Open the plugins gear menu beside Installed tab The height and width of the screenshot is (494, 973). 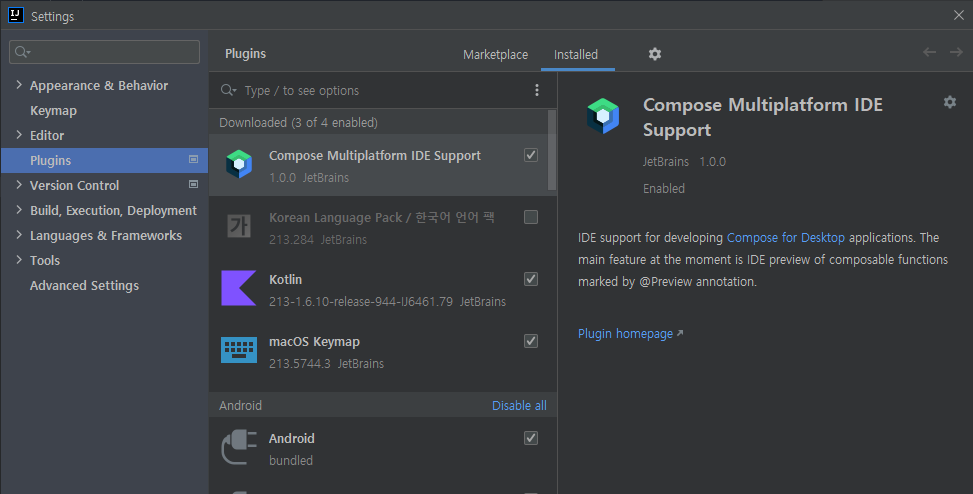click(655, 54)
